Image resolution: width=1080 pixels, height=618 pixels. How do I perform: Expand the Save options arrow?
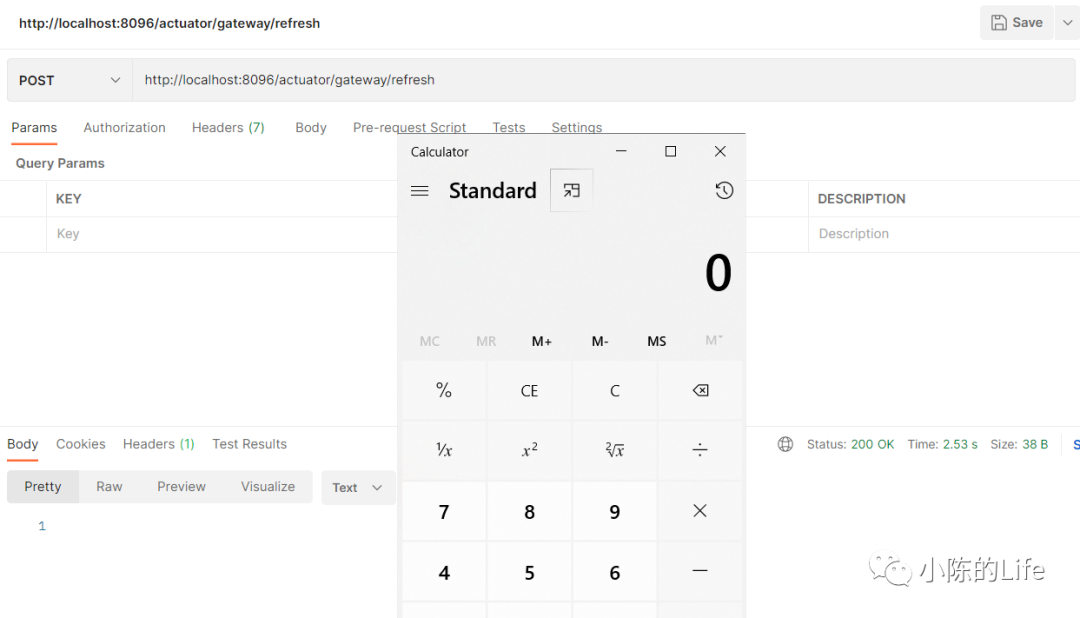(1067, 23)
